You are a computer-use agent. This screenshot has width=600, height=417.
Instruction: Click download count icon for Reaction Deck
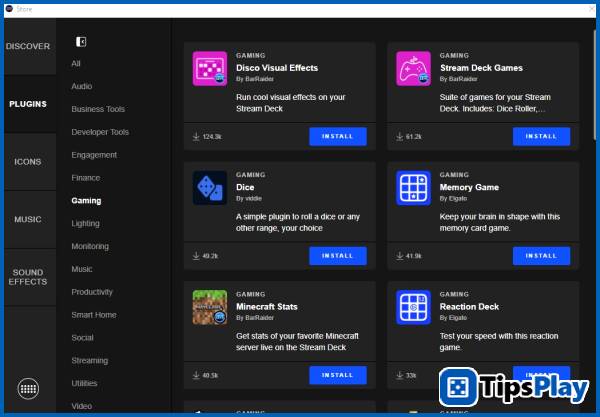pos(399,375)
